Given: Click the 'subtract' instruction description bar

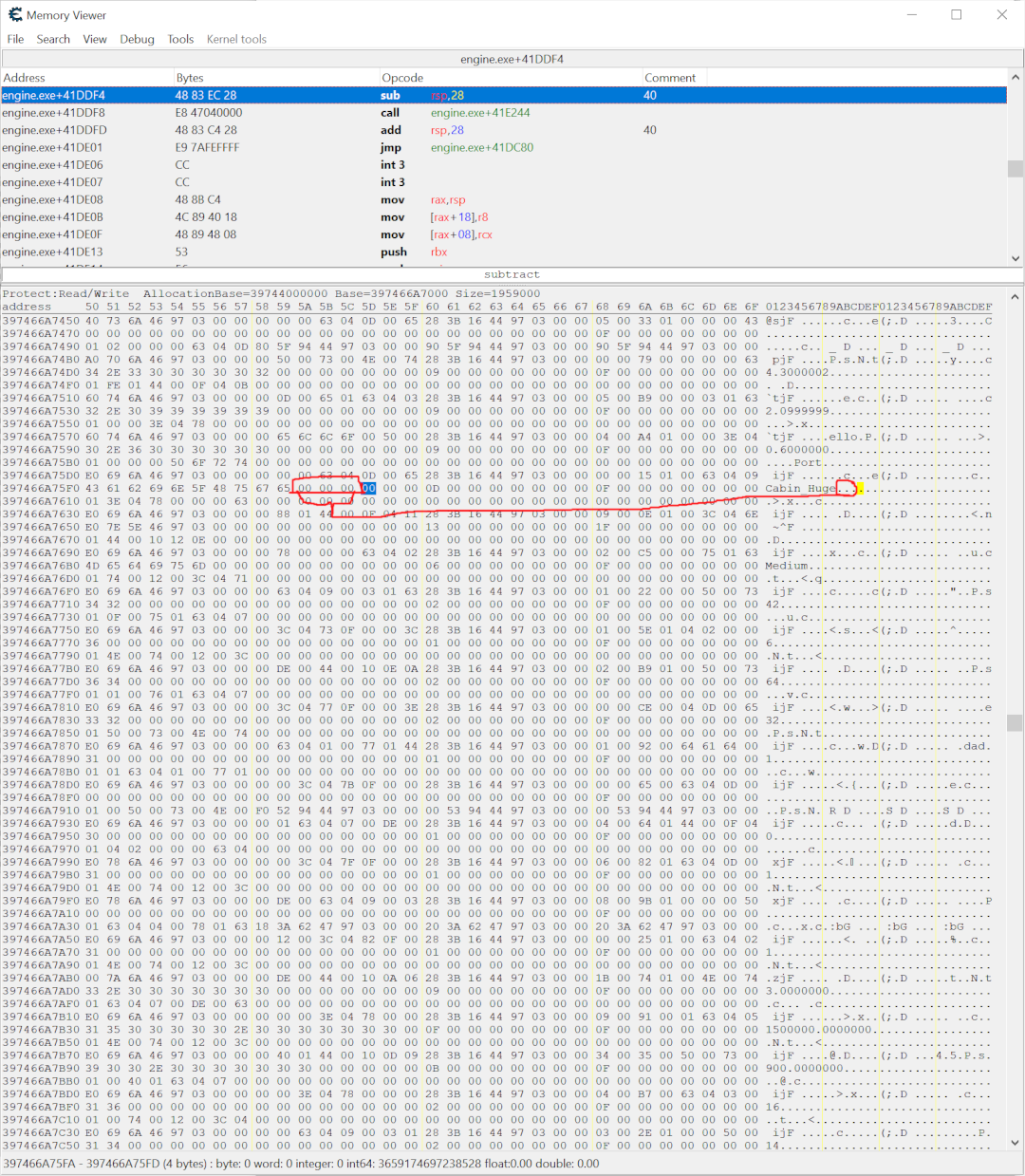Looking at the screenshot, I should (512, 274).
